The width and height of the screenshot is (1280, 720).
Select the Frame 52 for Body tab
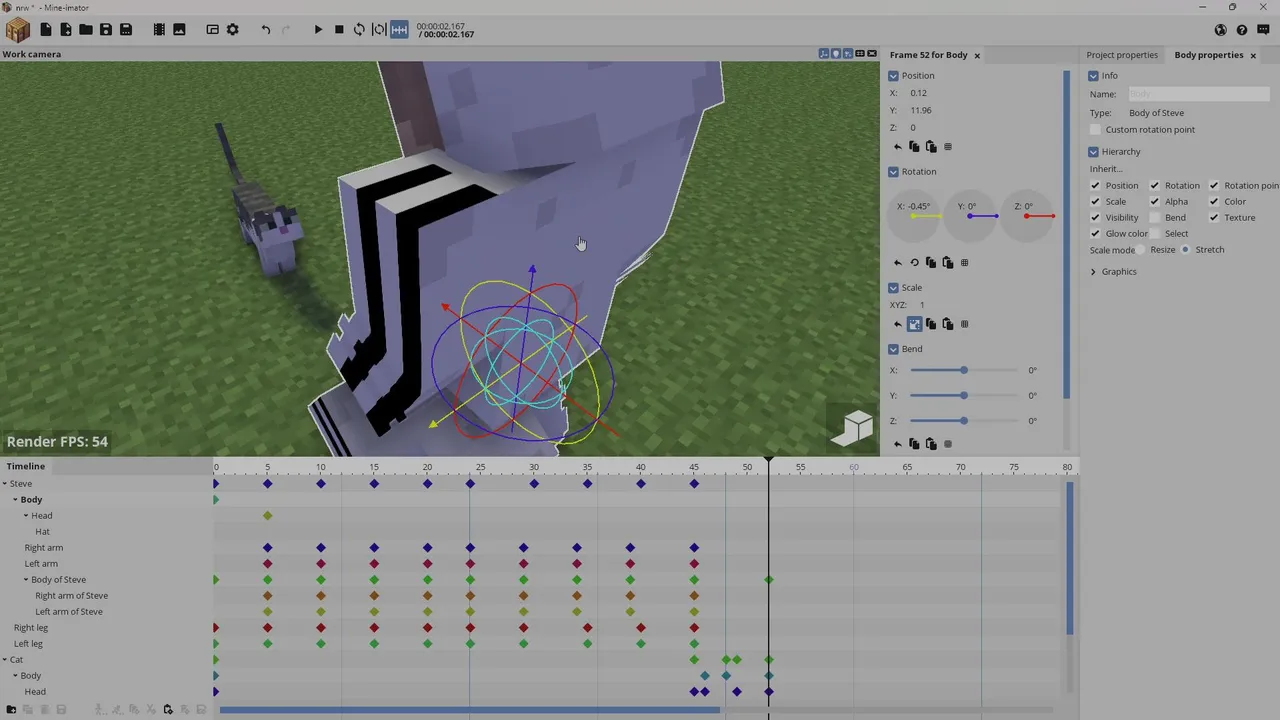[x=928, y=55]
